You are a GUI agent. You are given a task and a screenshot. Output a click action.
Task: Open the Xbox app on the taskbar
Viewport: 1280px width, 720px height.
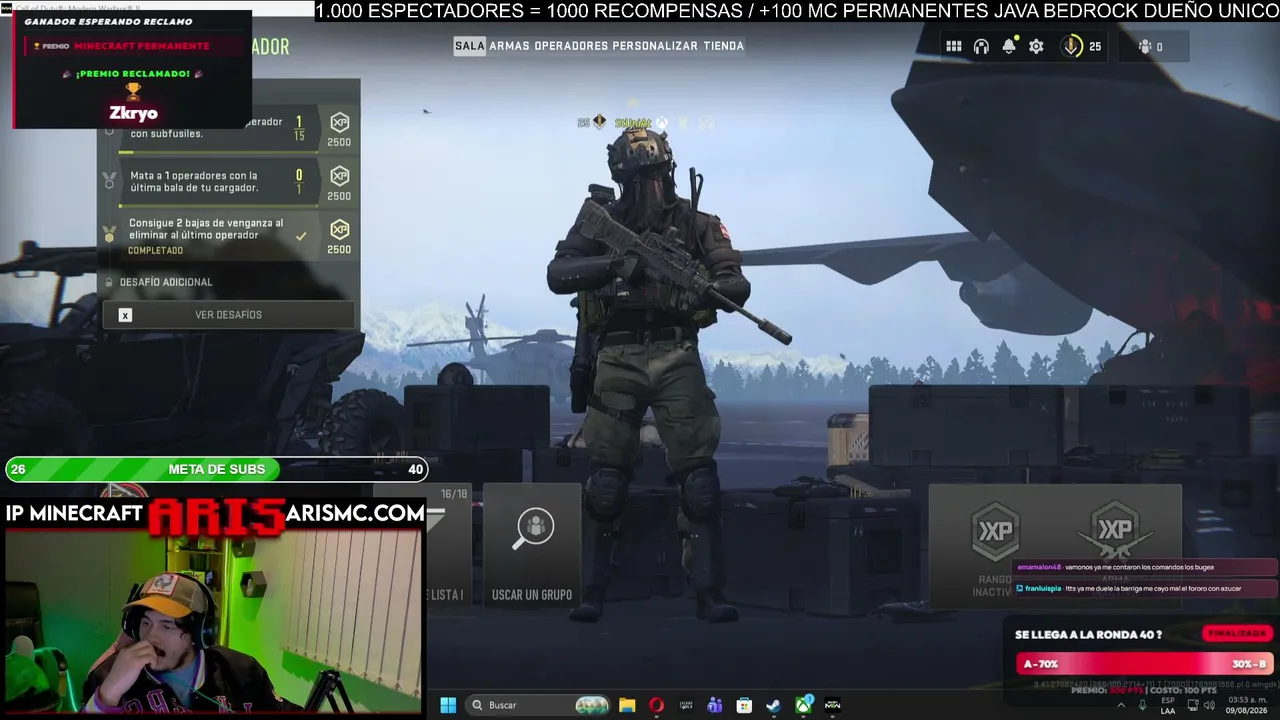803,705
